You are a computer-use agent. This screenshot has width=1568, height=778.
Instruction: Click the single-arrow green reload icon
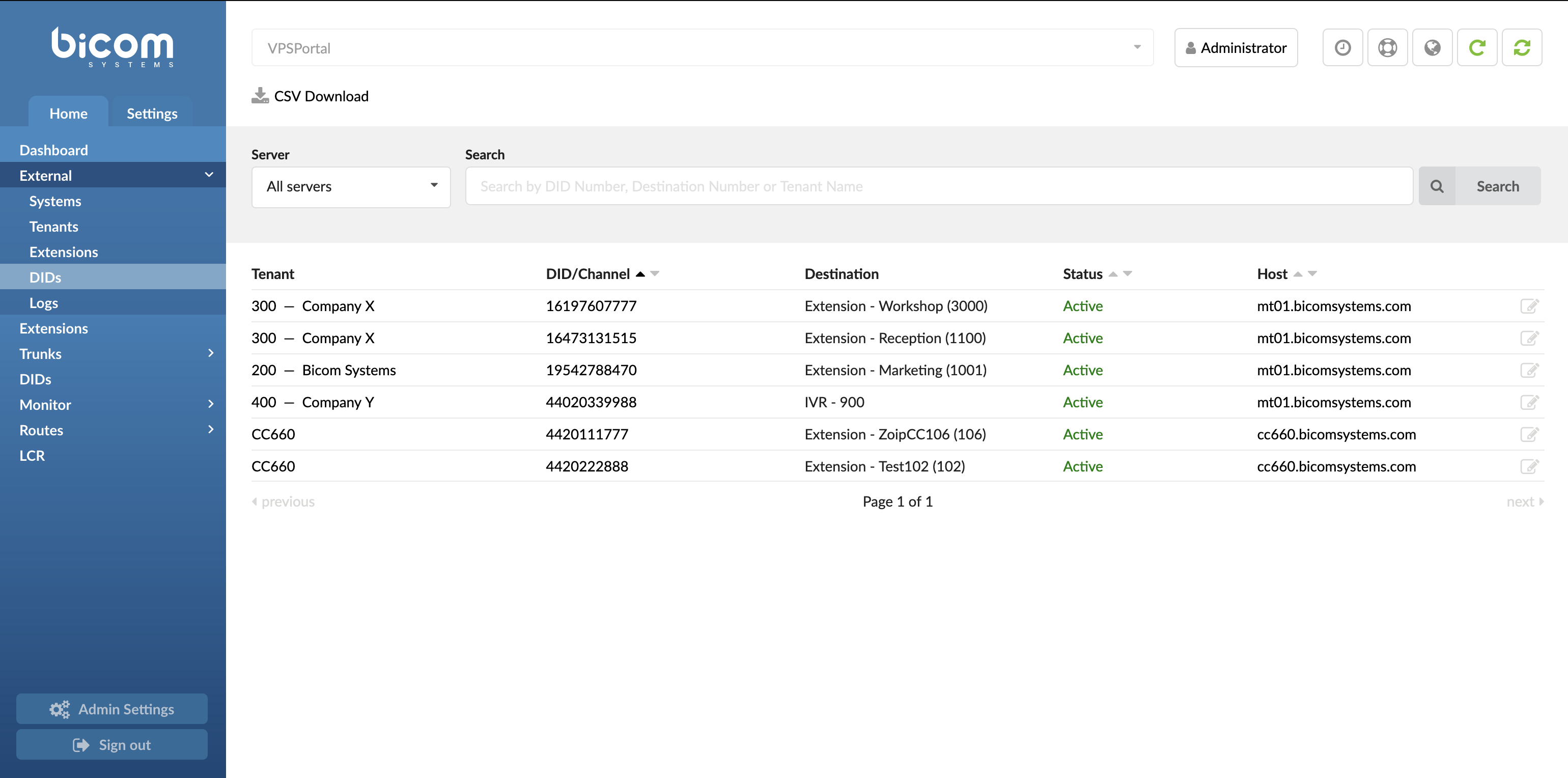click(1477, 47)
